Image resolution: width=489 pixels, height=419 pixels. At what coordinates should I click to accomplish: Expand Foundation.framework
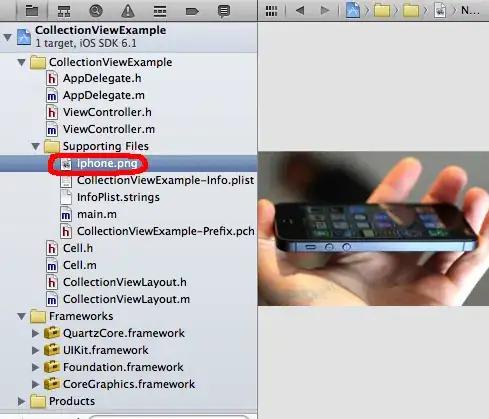35,367
